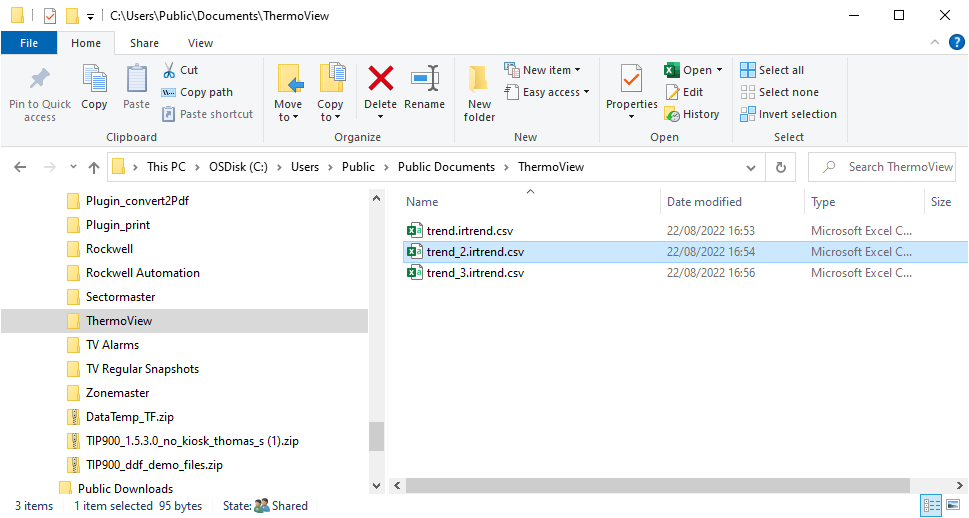The image size is (969, 518).
Task: Open the Sectormaster folder in tree
Action: [x=121, y=297]
